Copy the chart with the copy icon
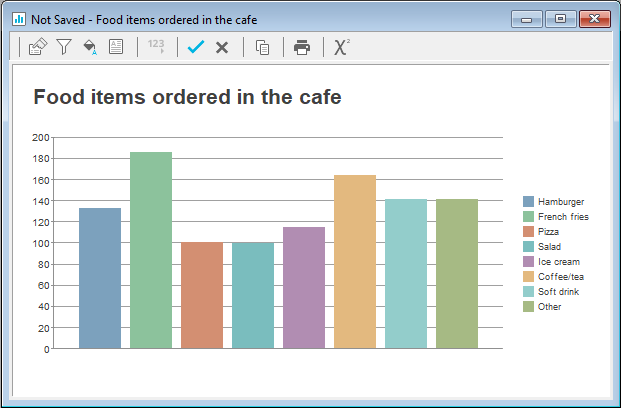Viewport: 621px width, 408px height. pyautogui.click(x=263, y=48)
